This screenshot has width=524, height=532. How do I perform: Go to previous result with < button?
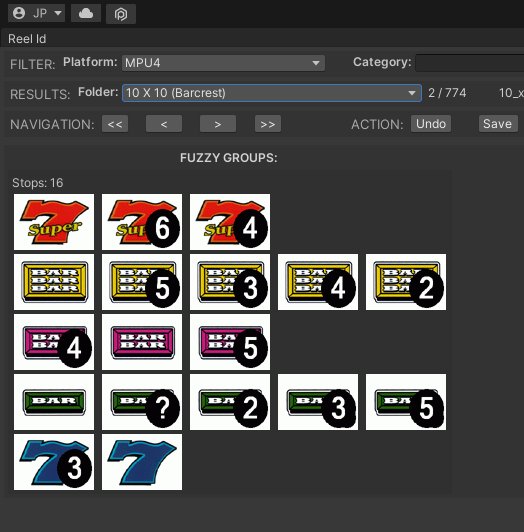pos(164,124)
